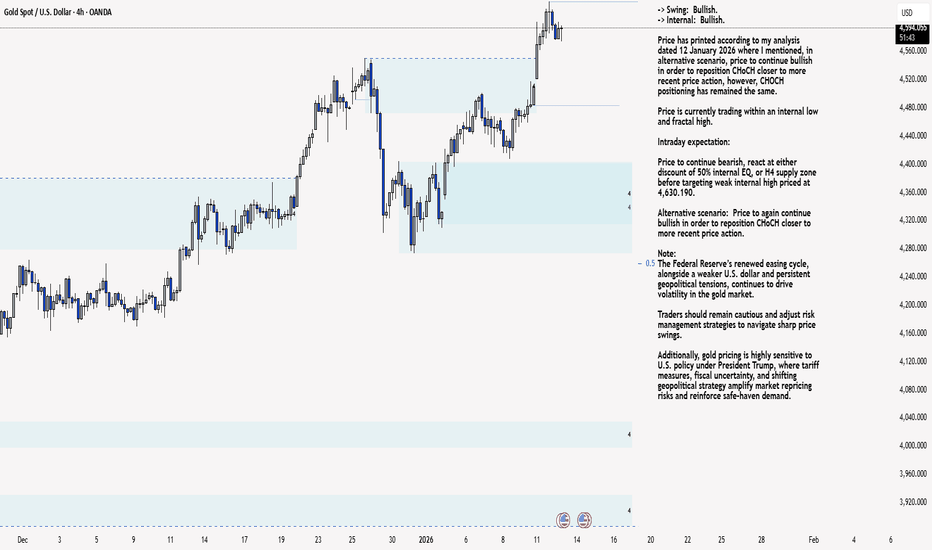Click the Dec label on the time axis
This screenshot has width=932, height=550.
[23, 539]
